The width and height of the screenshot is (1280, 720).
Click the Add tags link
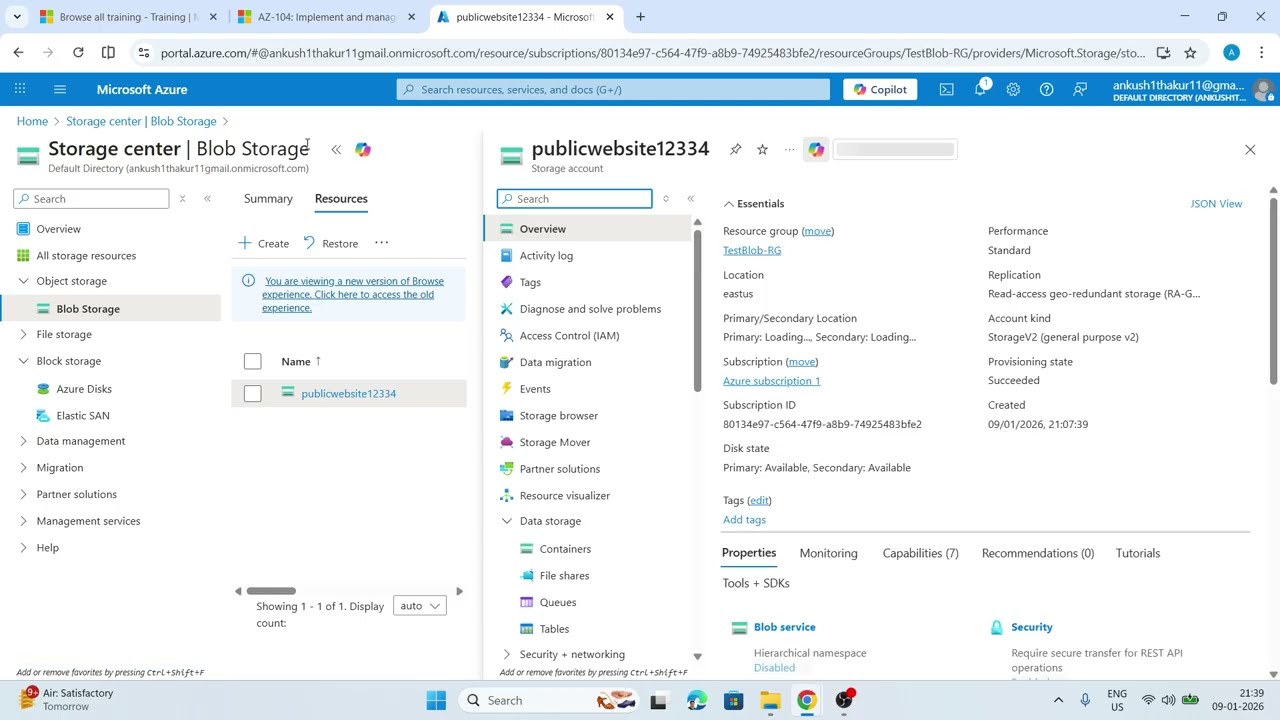point(744,520)
